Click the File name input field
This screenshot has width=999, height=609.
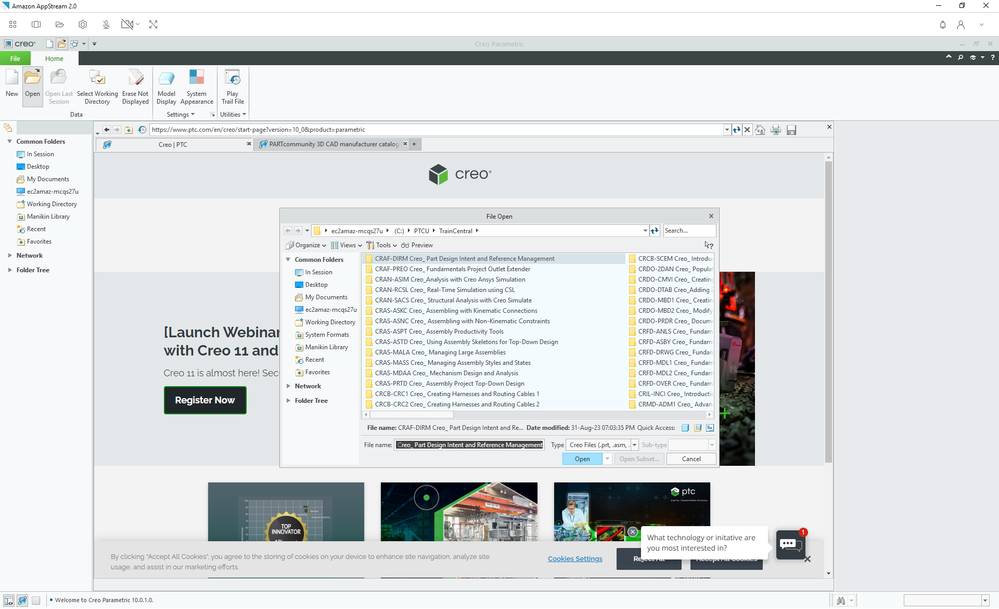[470, 445]
